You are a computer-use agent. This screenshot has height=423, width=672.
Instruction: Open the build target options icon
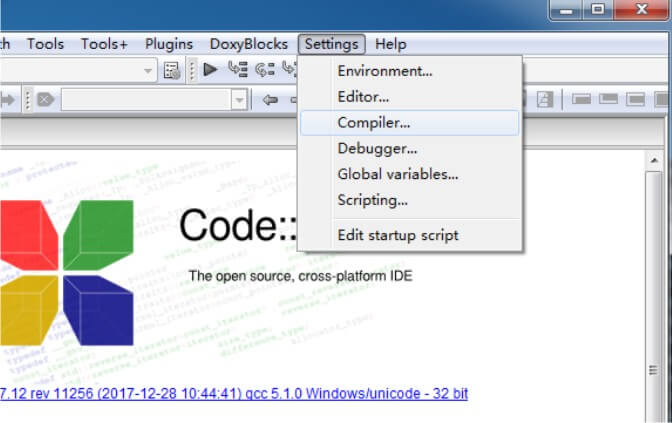pos(172,71)
